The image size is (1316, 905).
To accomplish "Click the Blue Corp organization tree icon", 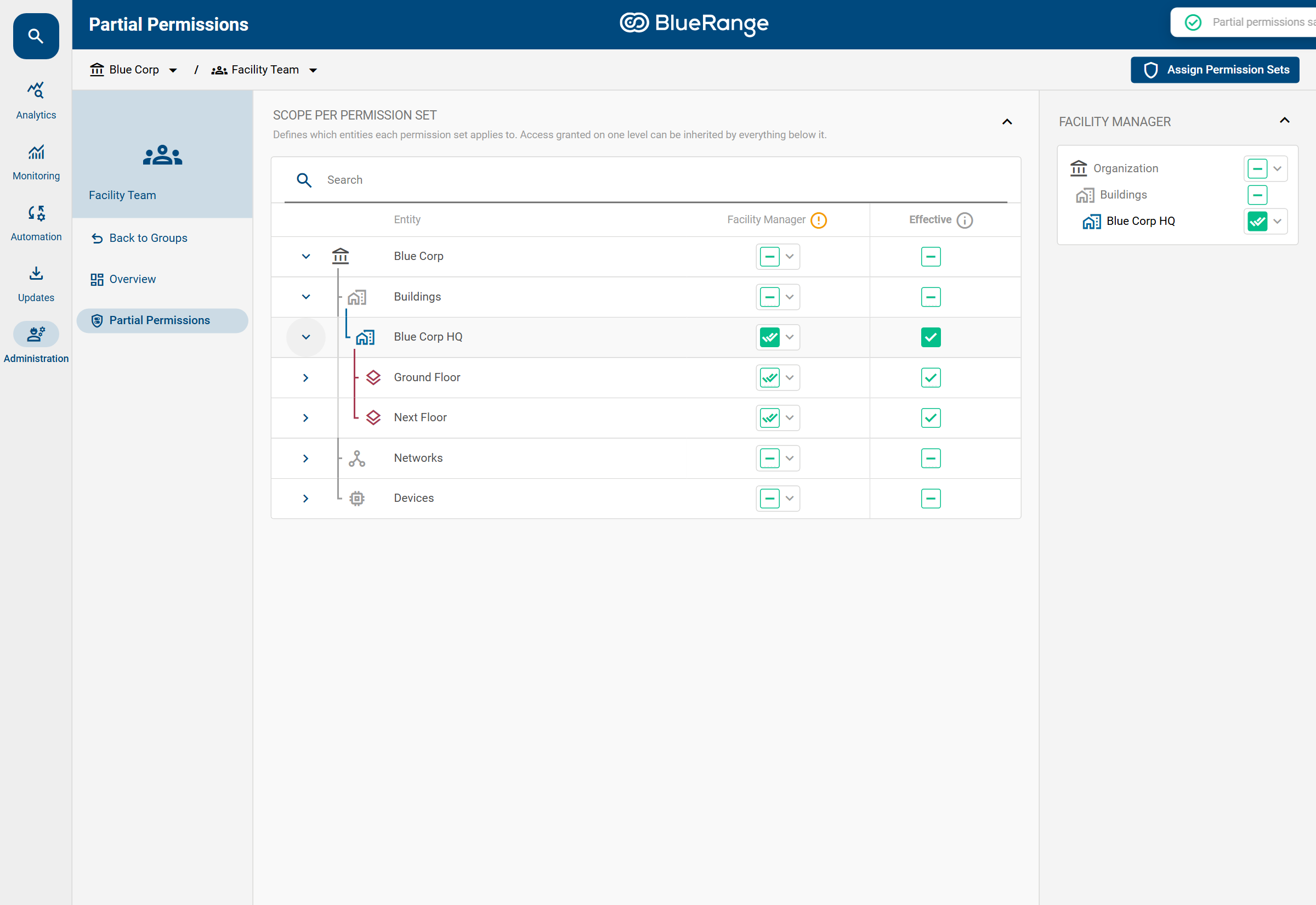I will [340, 256].
